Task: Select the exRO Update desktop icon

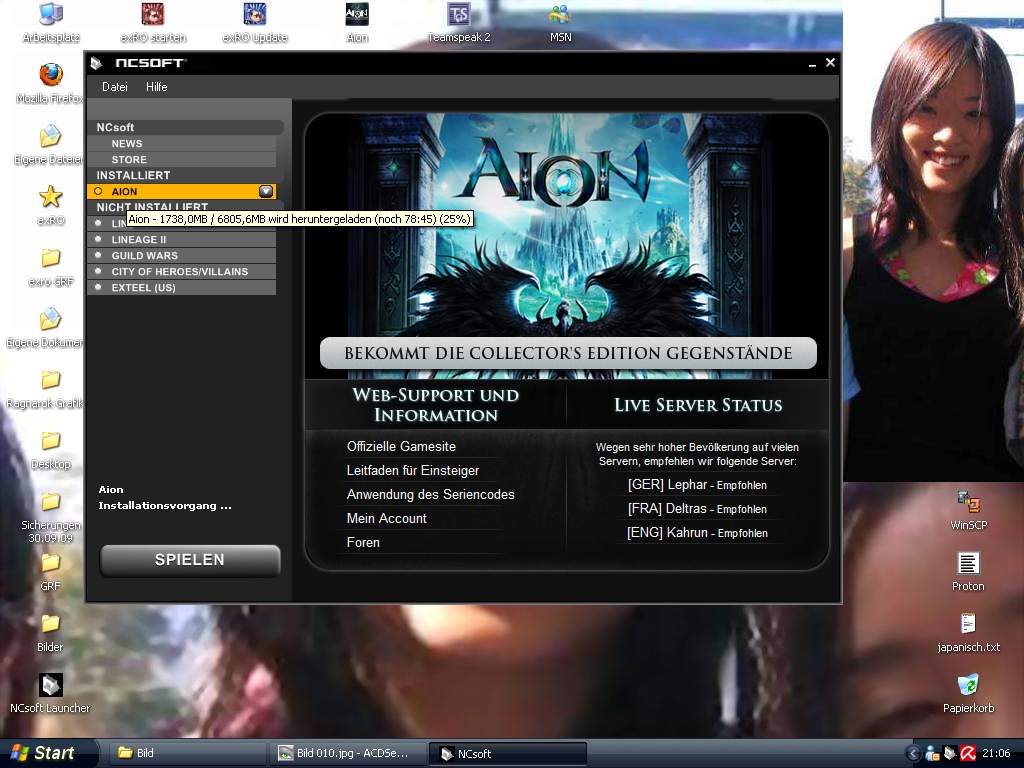Action: (255, 23)
